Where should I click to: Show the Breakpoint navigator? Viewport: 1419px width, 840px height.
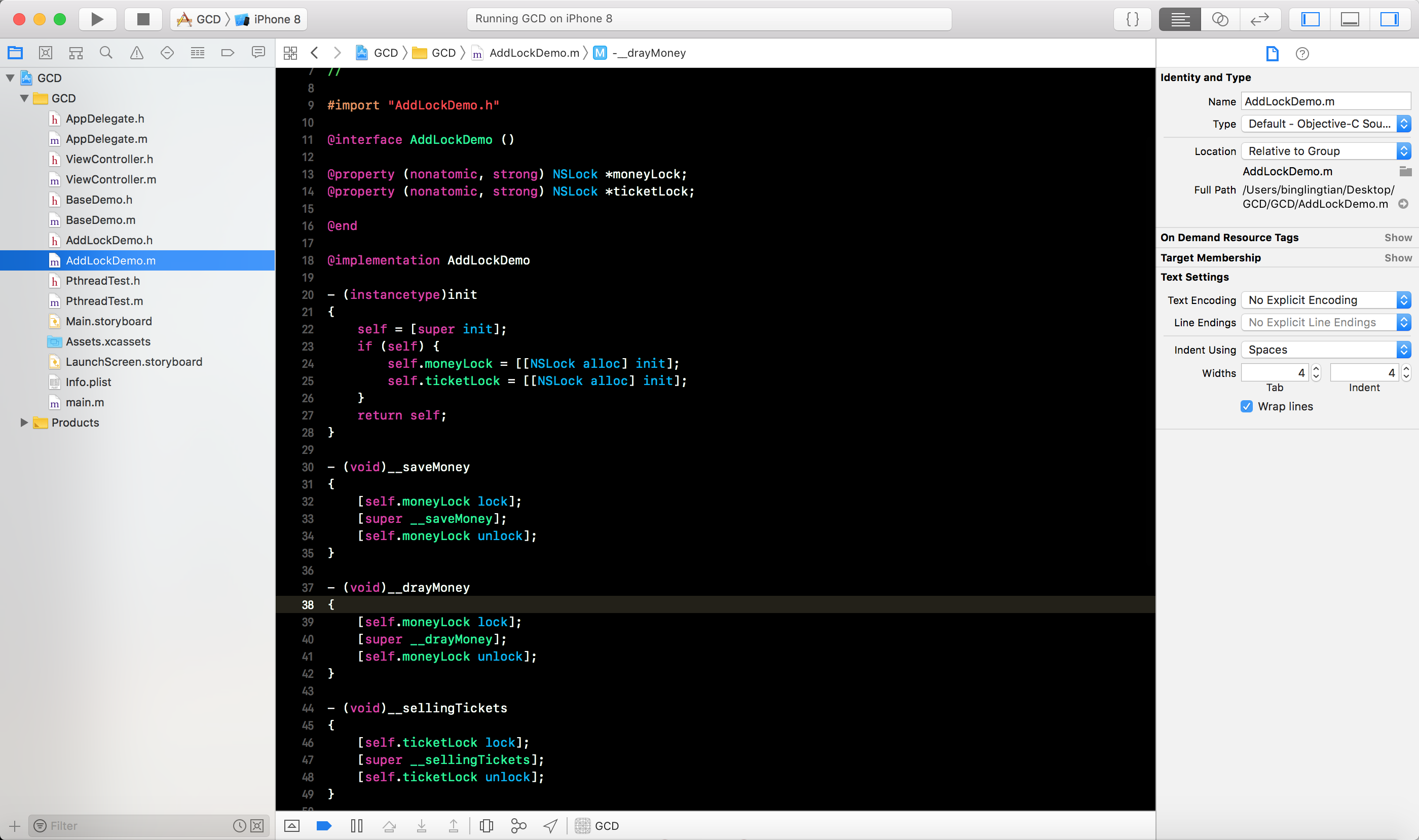pyautogui.click(x=228, y=53)
